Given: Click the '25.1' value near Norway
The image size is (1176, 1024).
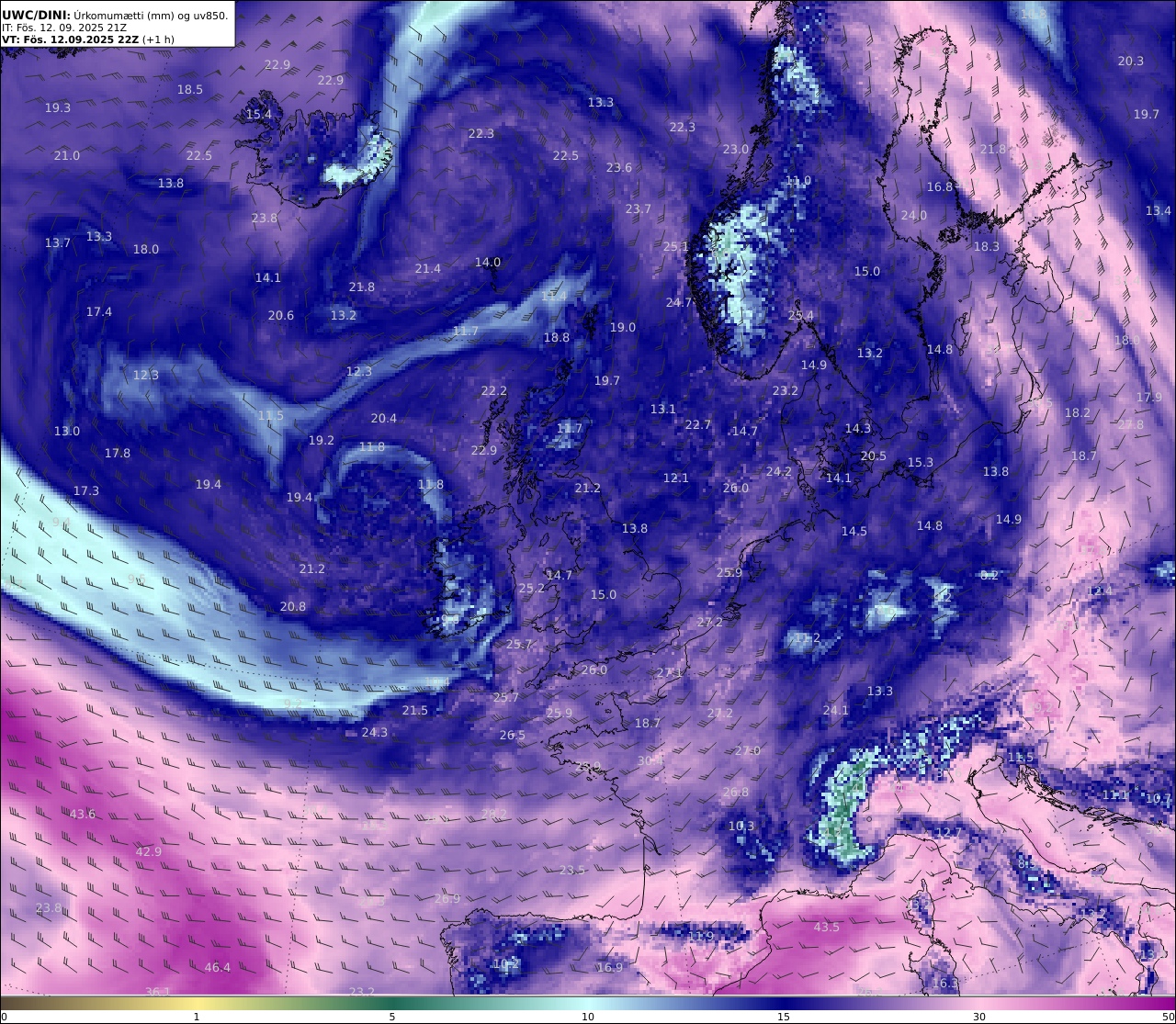Looking at the screenshot, I should point(676,247).
